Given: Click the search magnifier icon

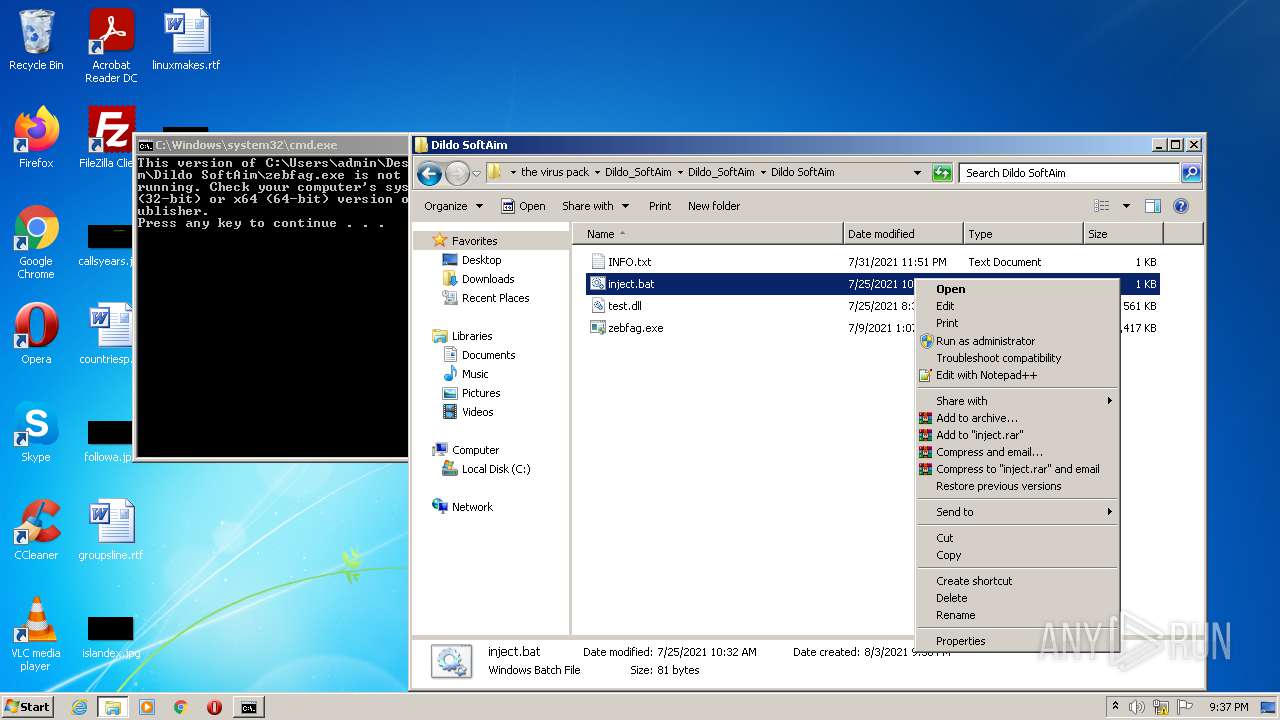Looking at the screenshot, I should tap(1190, 173).
